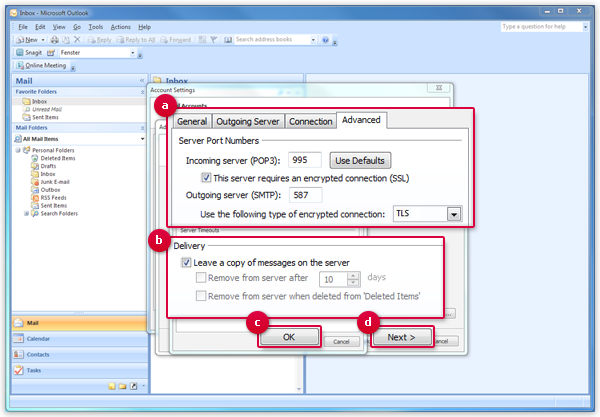
Task: Switch to the Outgoing Server tab
Action: (x=248, y=121)
